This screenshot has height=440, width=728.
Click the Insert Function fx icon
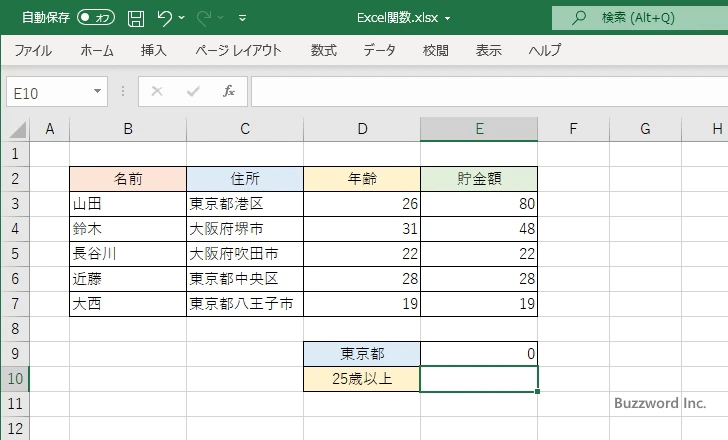point(229,92)
